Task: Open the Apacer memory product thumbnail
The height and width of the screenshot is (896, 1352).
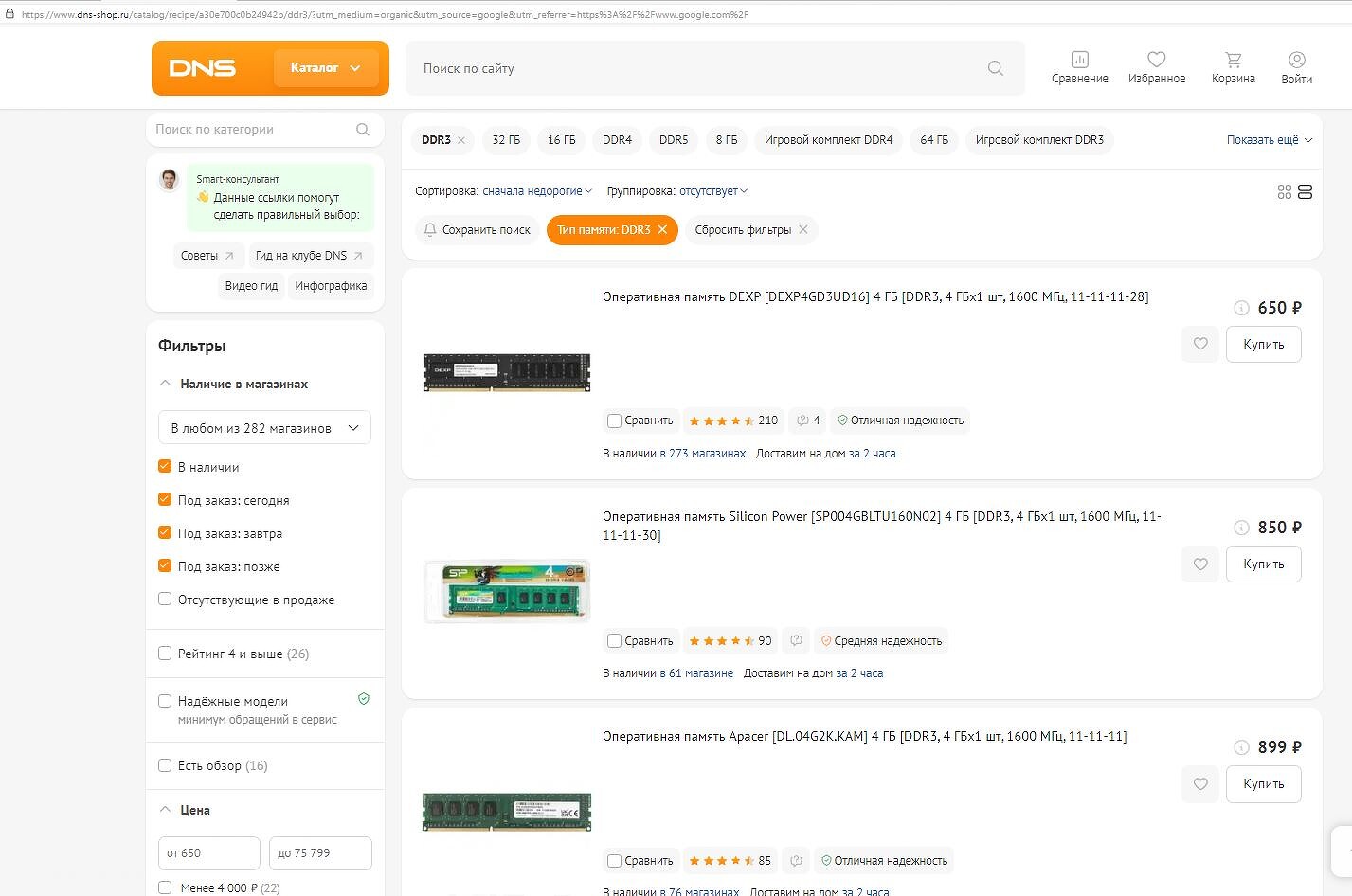Action: tap(507, 812)
